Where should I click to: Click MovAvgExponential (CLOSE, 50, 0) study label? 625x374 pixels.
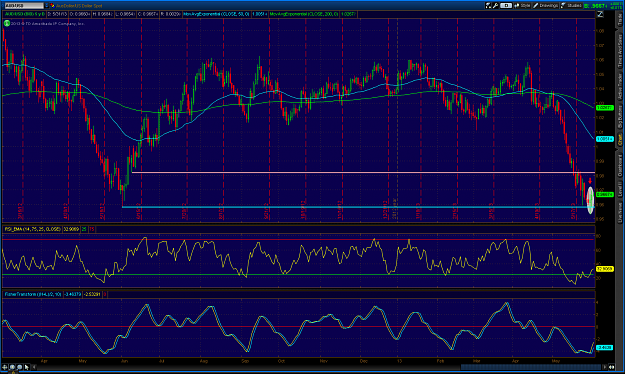(x=216, y=14)
